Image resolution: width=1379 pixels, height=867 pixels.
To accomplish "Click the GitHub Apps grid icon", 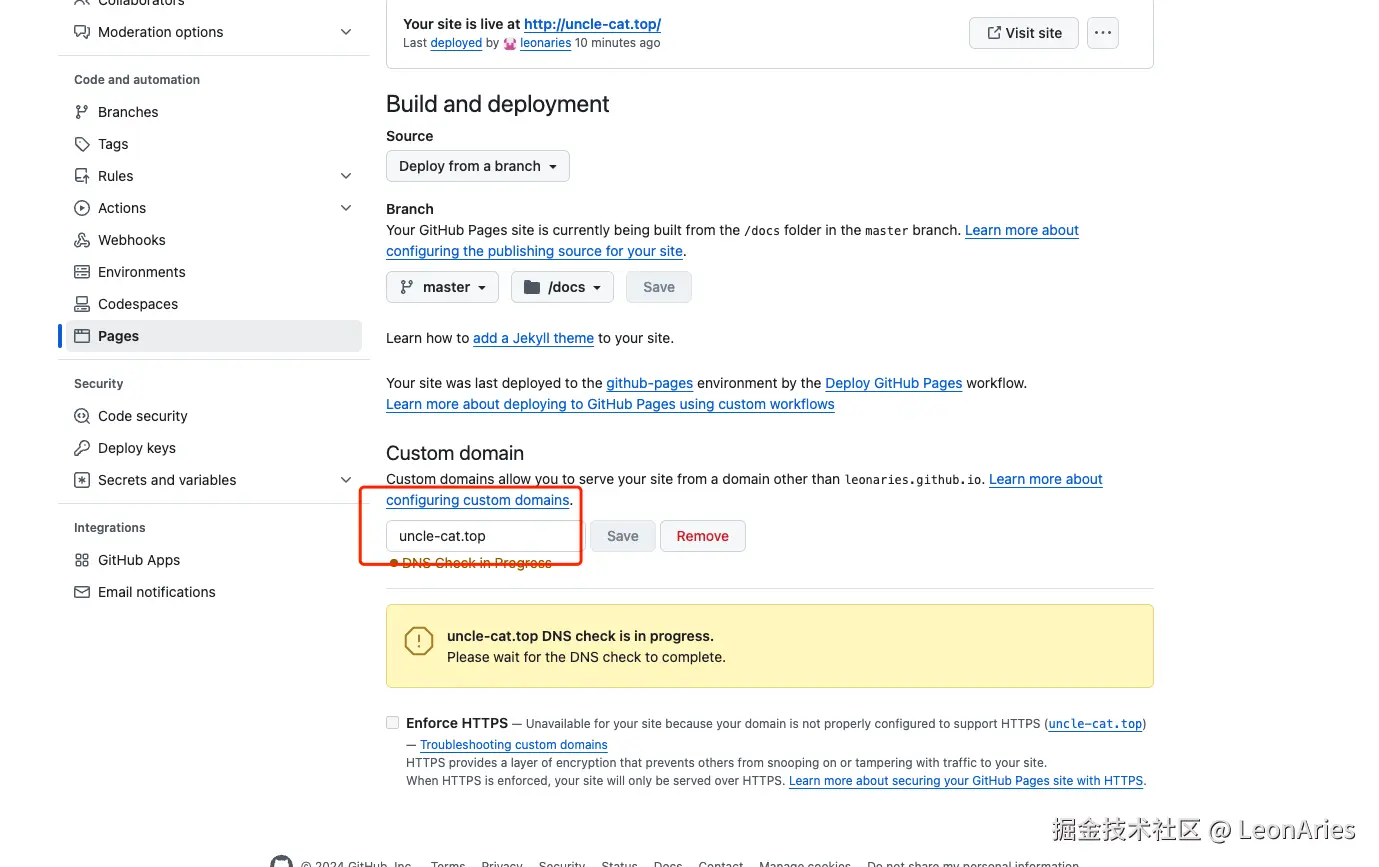I will coord(82,560).
